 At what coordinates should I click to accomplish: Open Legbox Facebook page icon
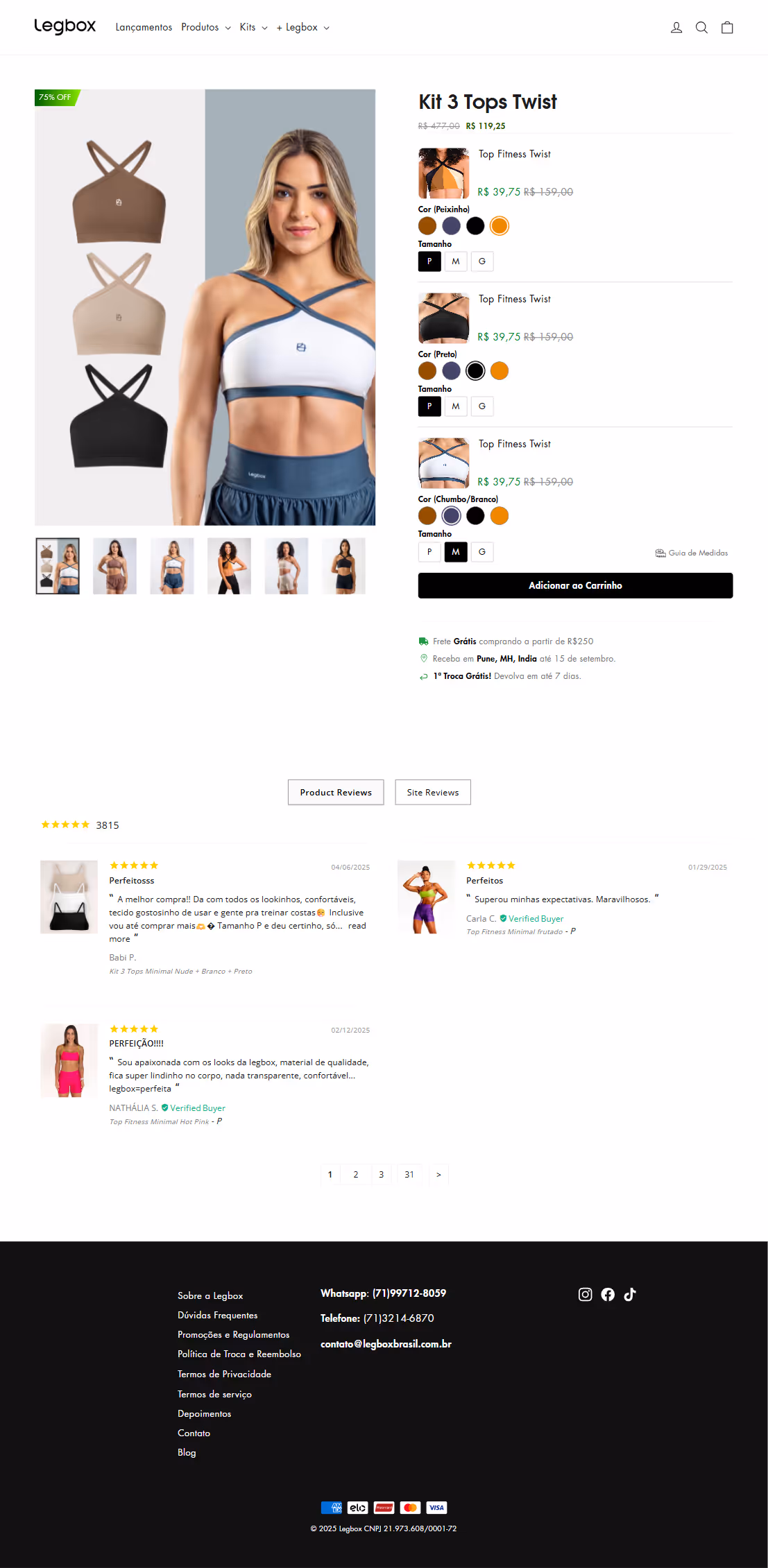click(608, 1294)
